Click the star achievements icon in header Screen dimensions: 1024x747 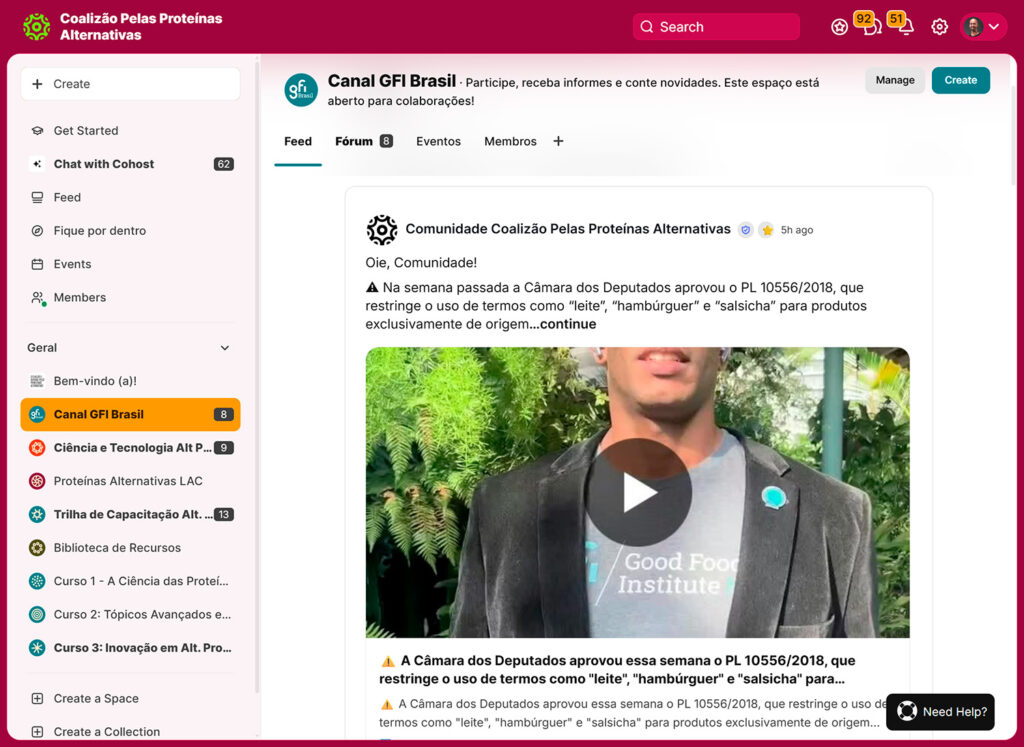839,27
